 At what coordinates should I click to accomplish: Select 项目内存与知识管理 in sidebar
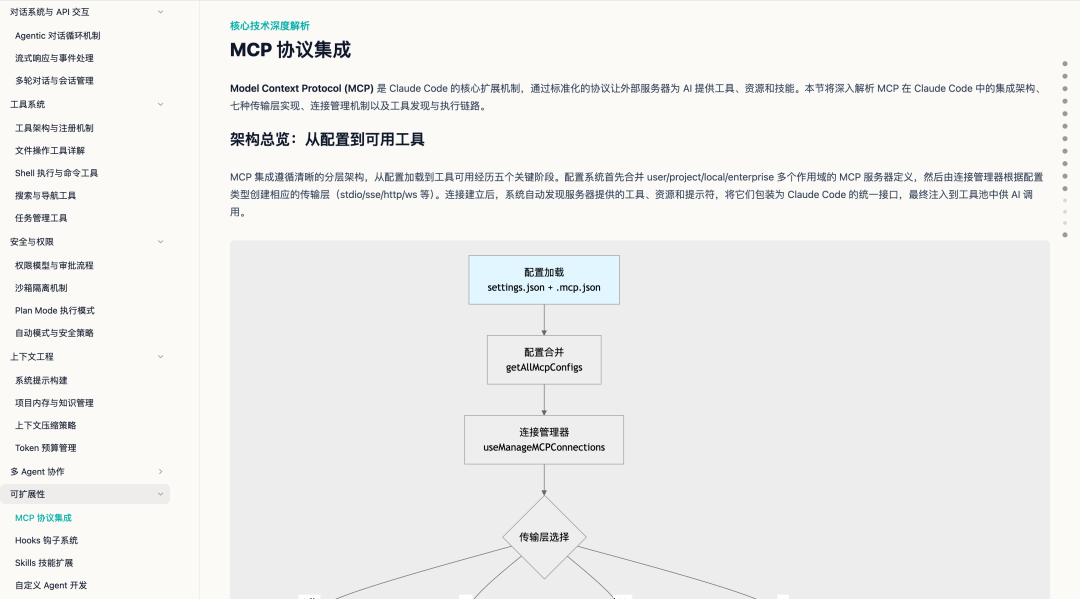tap(54, 403)
